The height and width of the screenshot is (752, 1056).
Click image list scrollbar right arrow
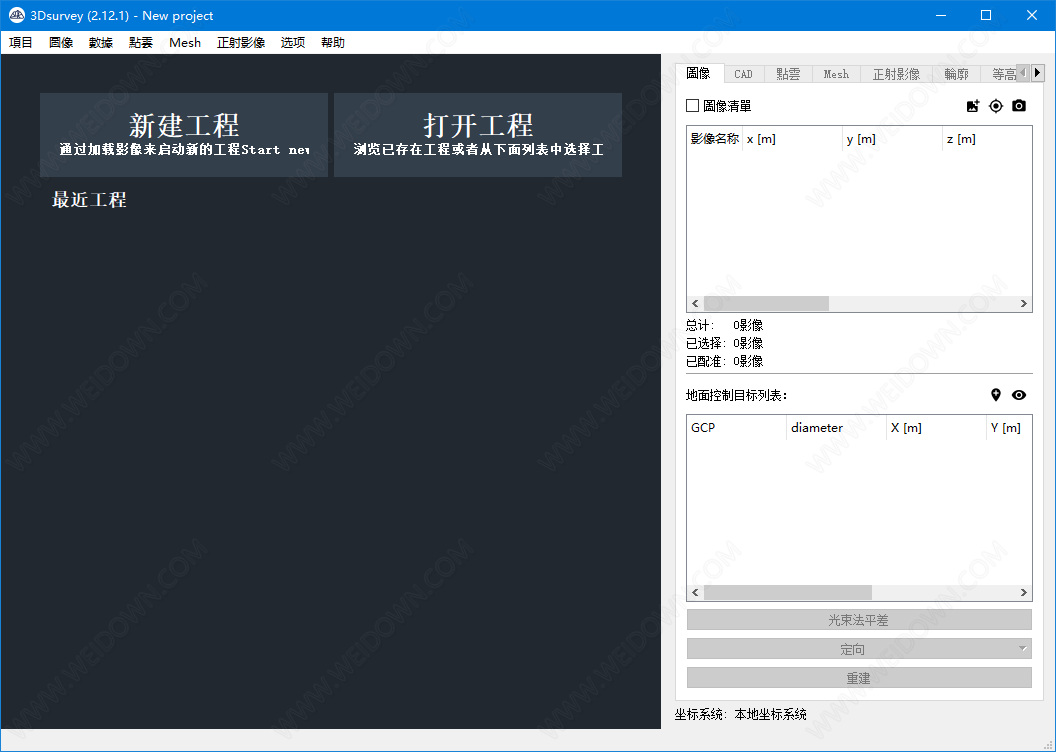1024,304
